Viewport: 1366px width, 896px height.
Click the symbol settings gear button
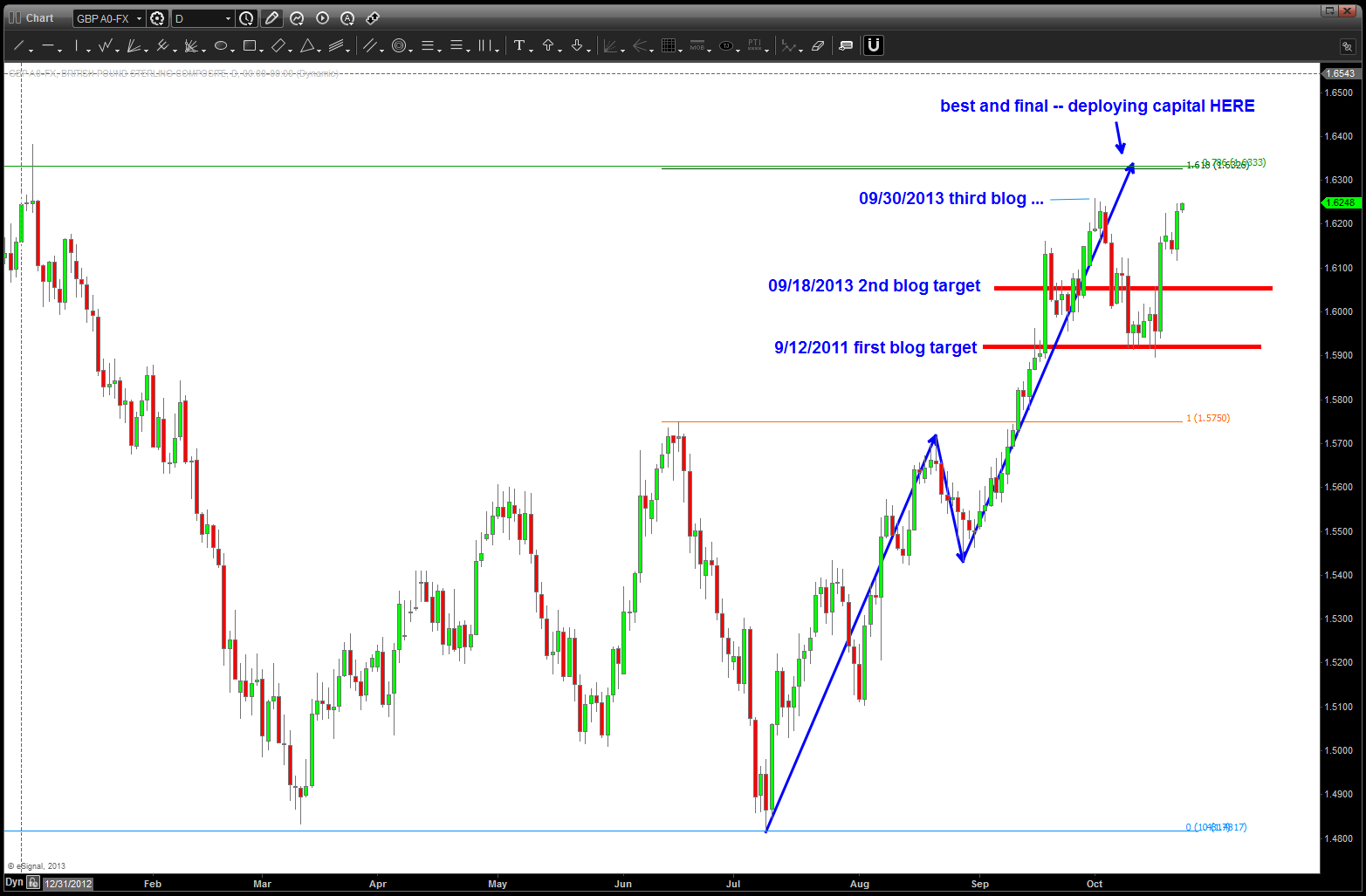(x=158, y=18)
